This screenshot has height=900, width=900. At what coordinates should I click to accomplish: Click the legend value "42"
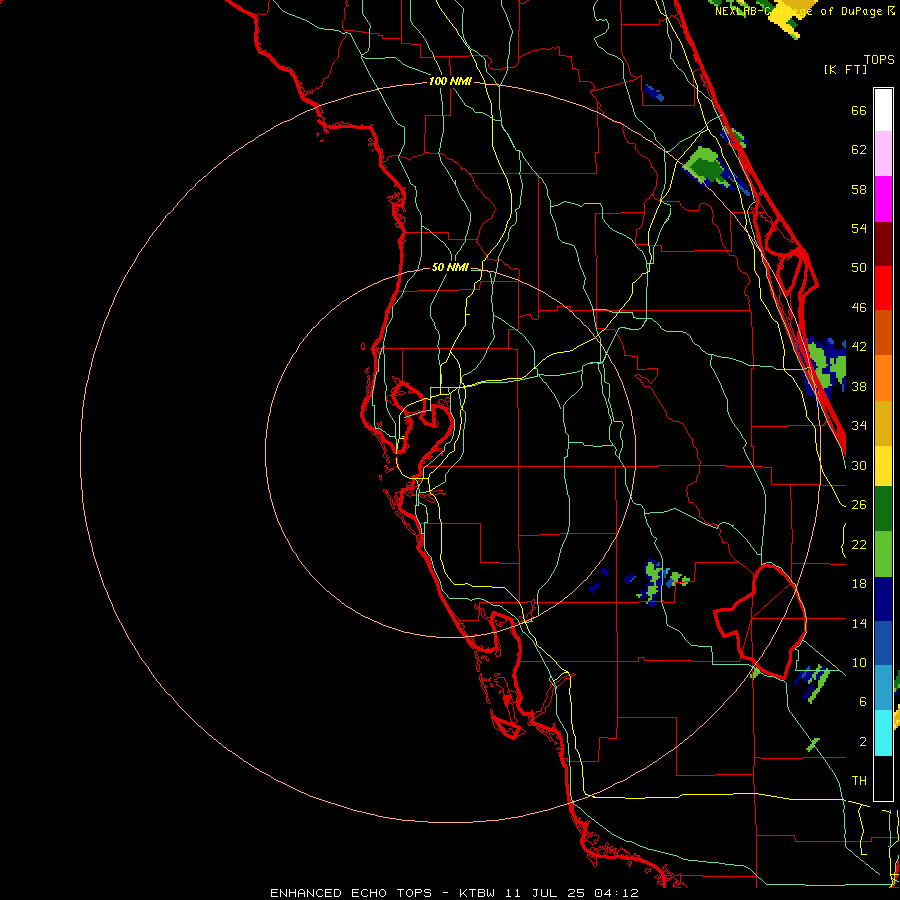(859, 347)
